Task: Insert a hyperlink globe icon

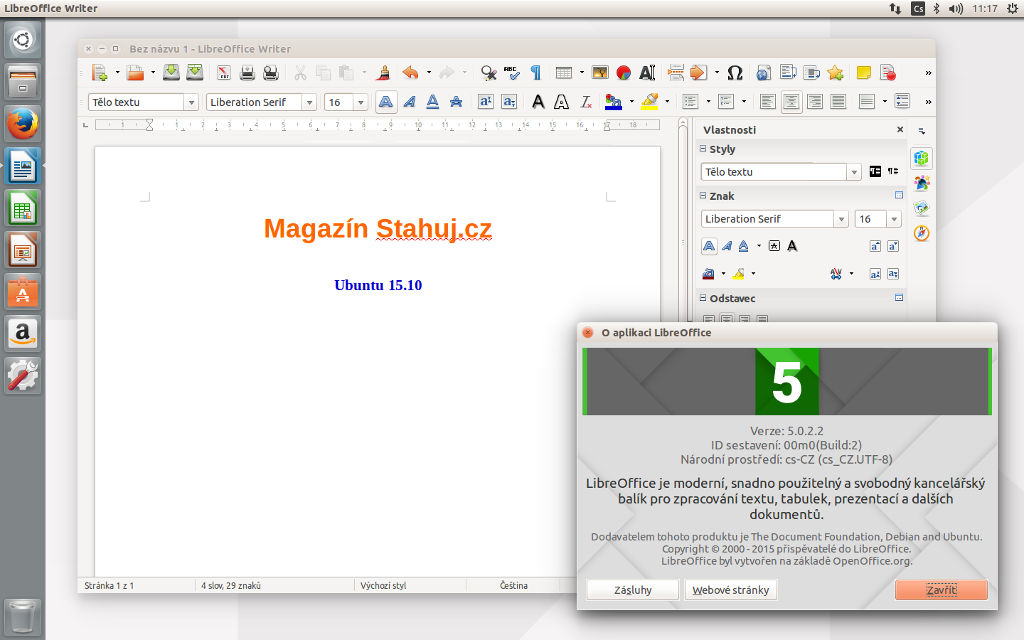Action: 763,72
